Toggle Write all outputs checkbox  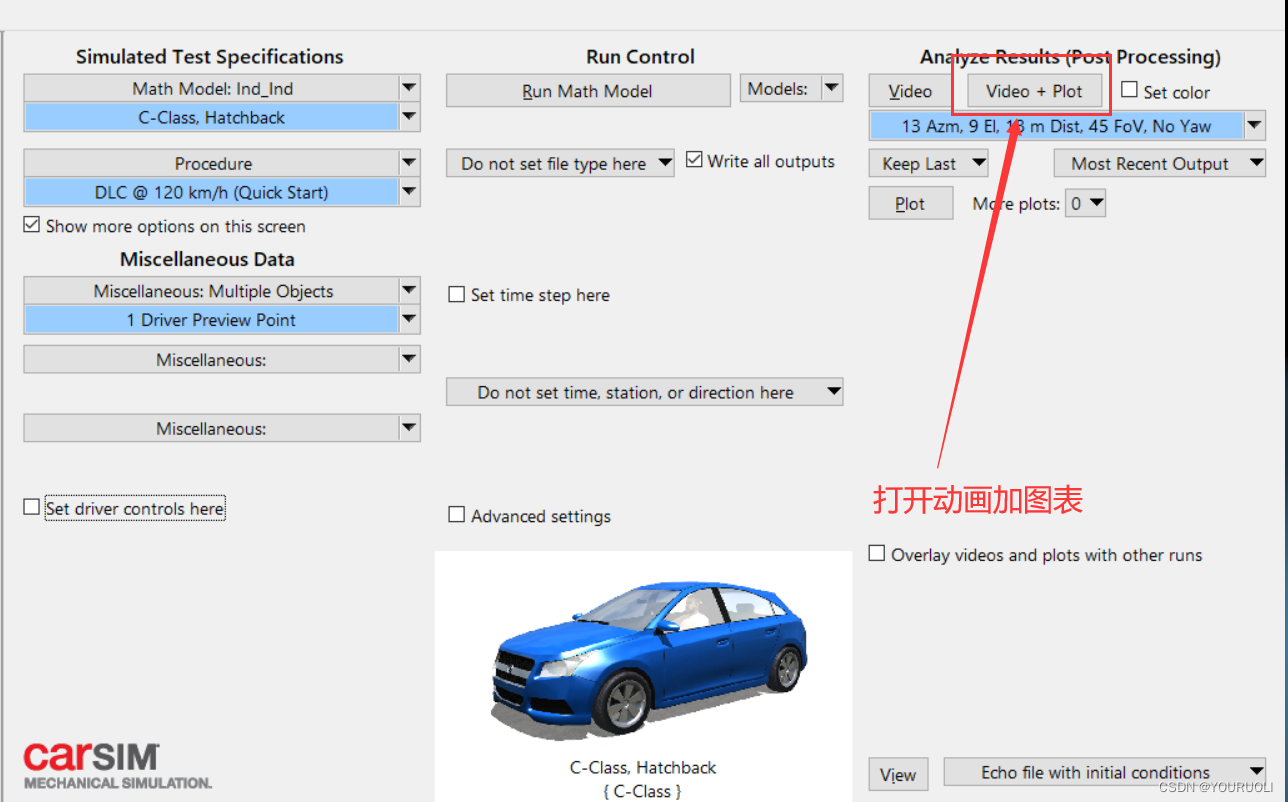pyautogui.click(x=695, y=159)
